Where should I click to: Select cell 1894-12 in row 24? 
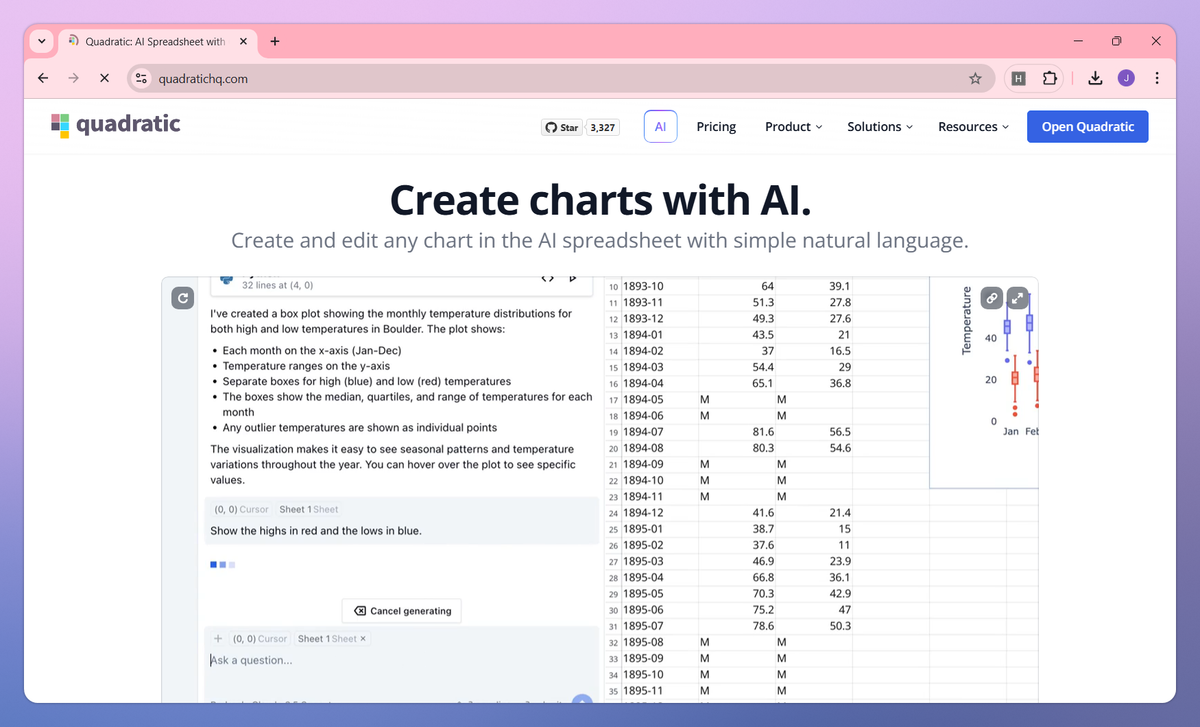click(660, 513)
